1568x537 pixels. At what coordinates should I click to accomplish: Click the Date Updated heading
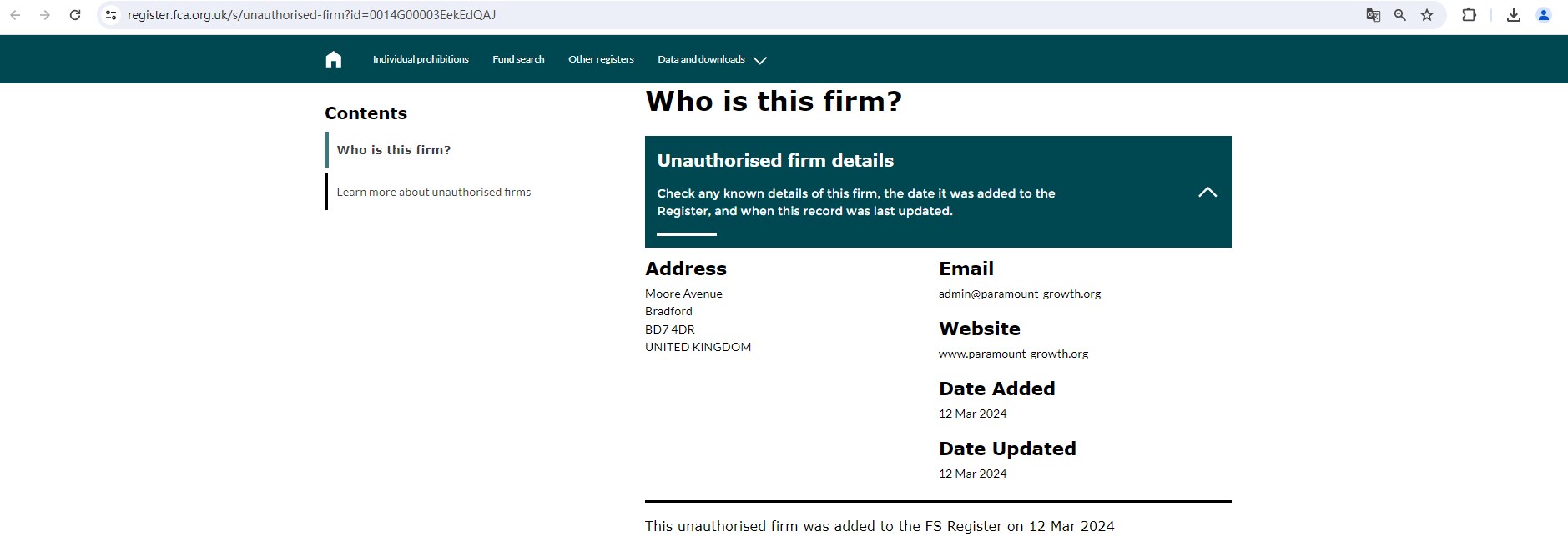1007,449
